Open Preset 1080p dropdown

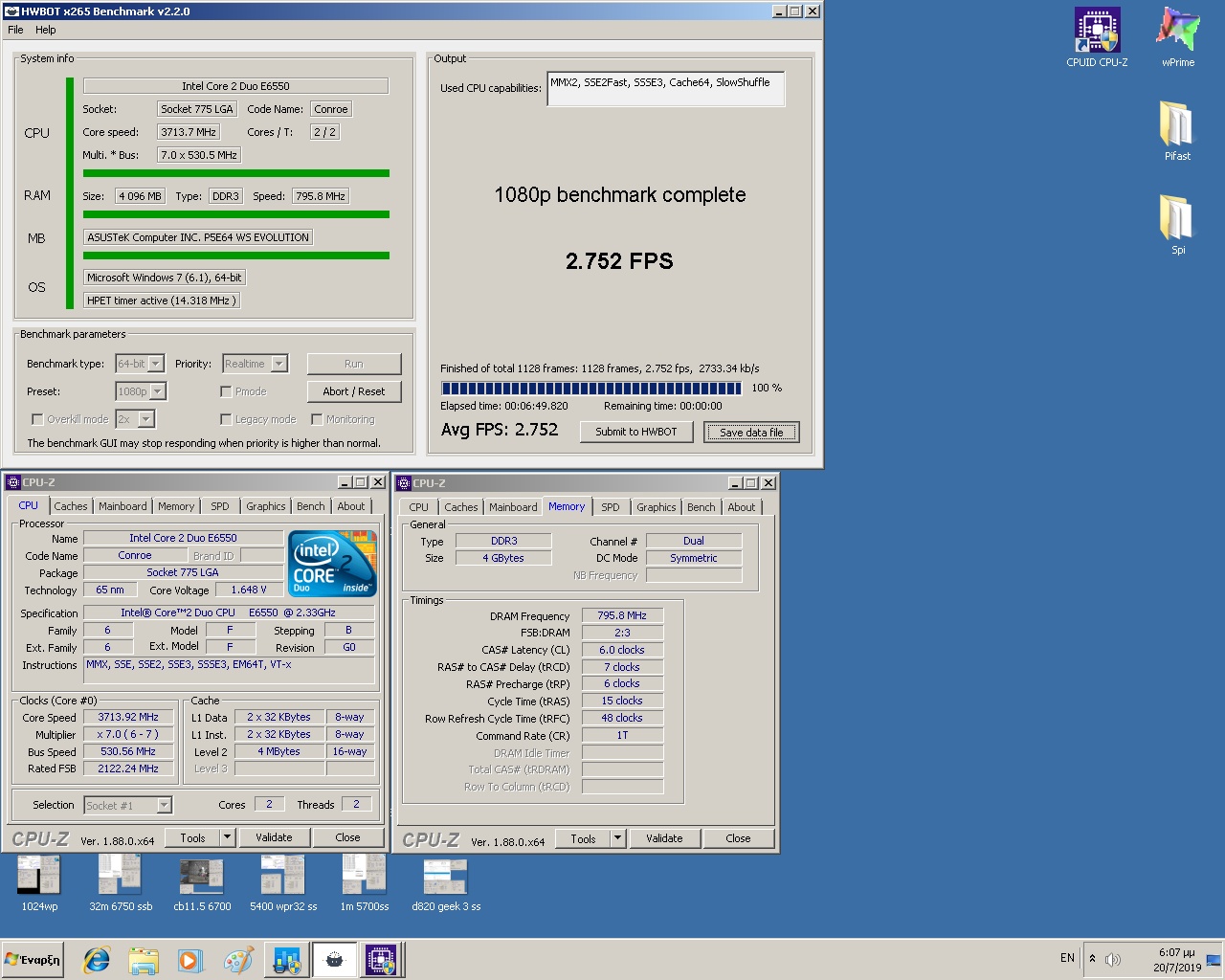tap(158, 391)
